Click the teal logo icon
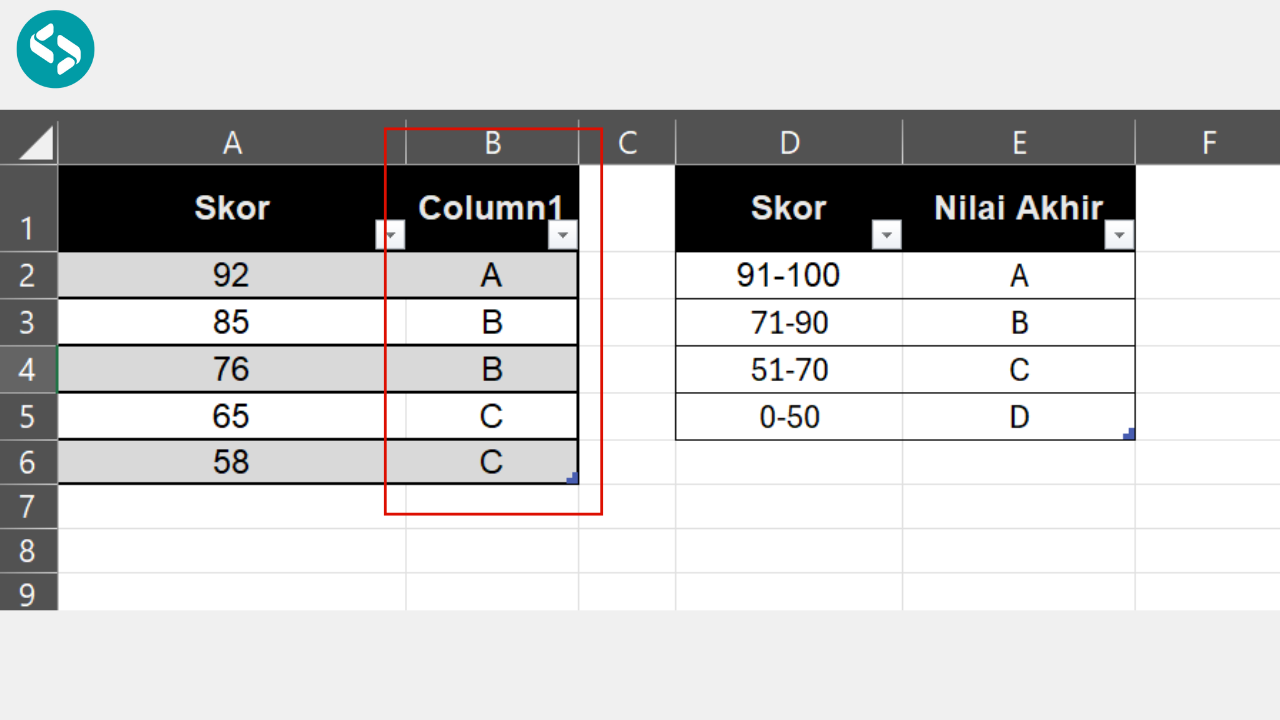 click(55, 49)
